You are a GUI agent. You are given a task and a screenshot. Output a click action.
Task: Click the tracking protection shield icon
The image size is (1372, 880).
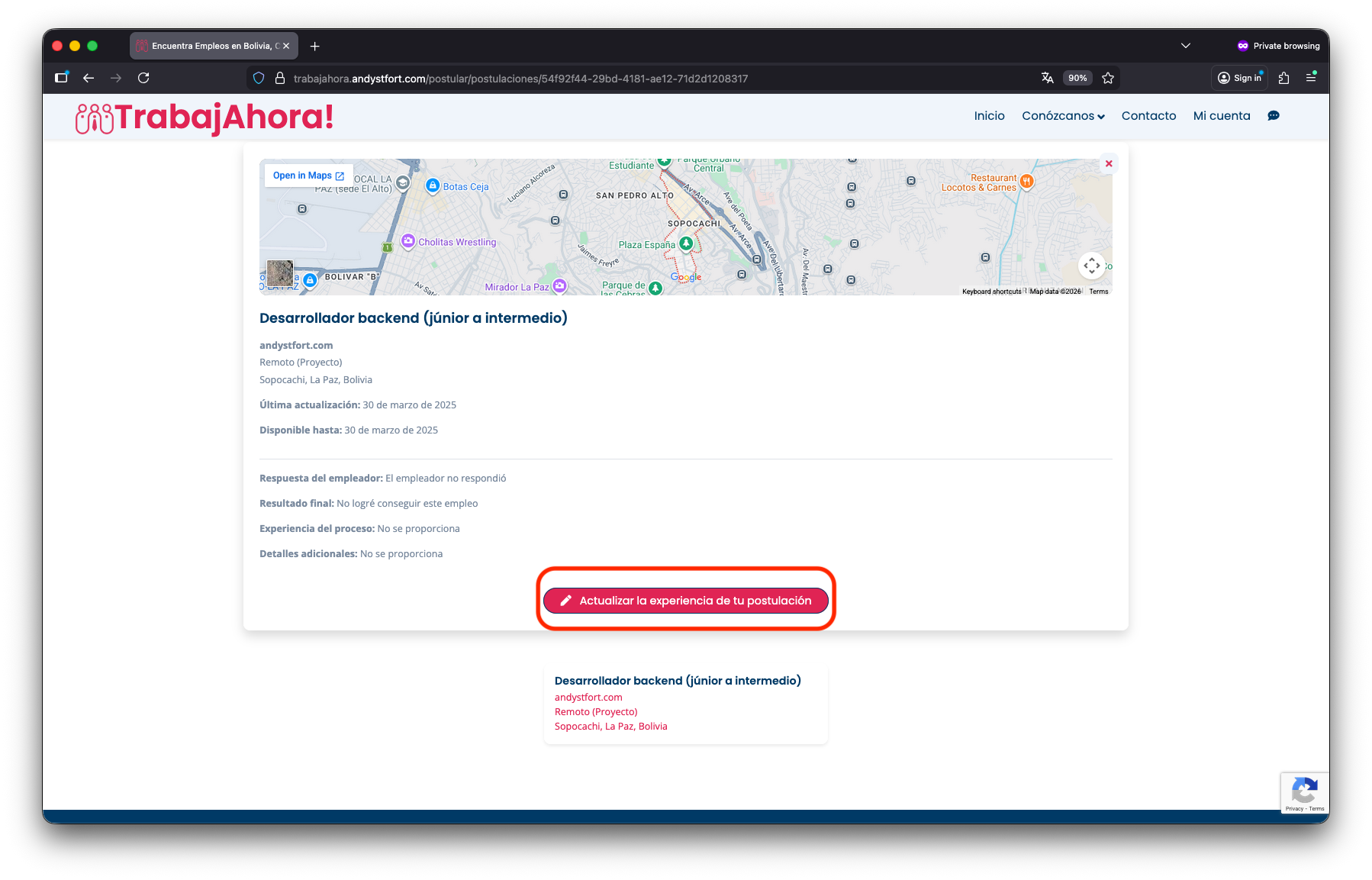tap(259, 78)
